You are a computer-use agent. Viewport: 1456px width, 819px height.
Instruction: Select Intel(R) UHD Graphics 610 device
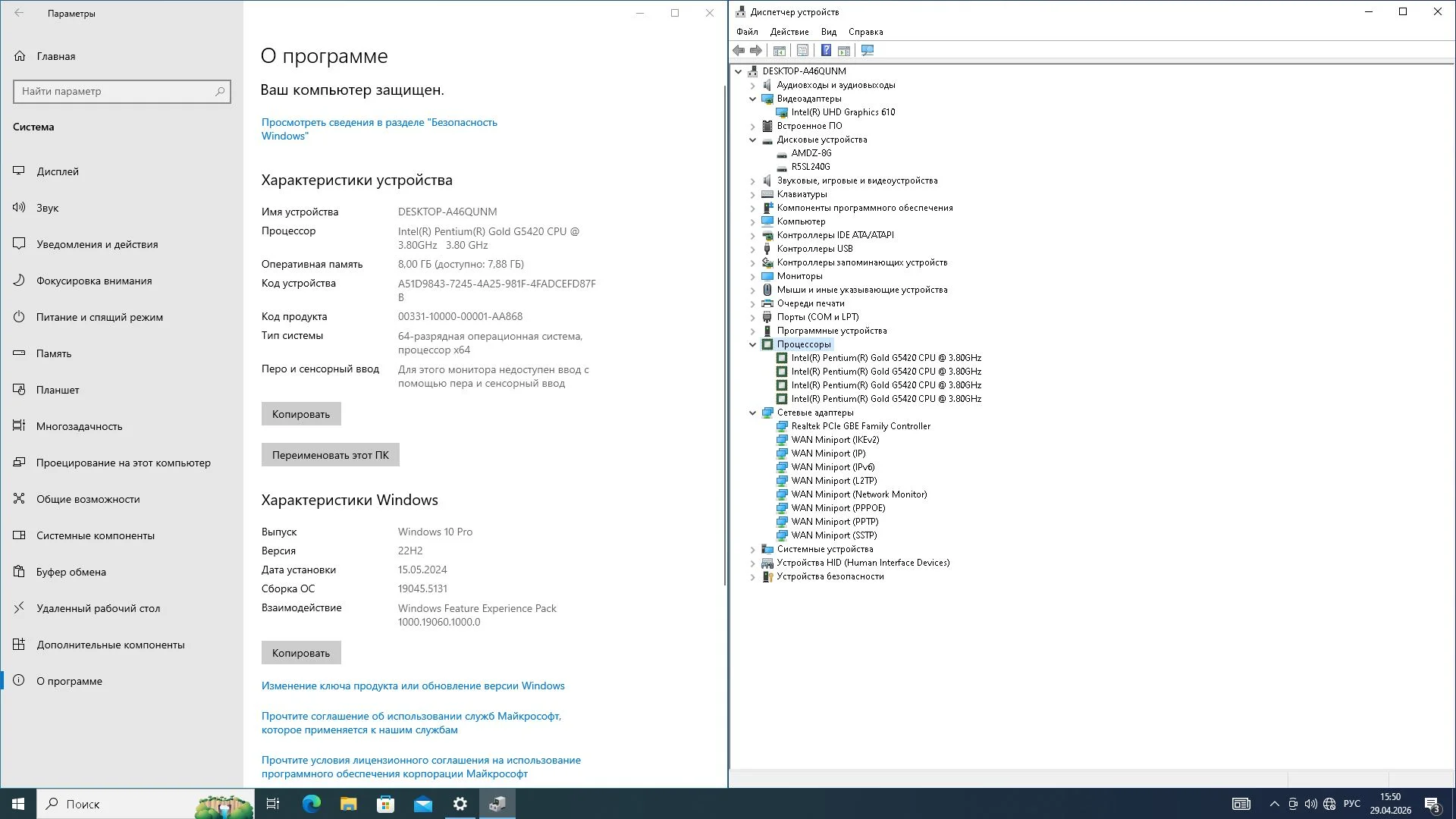tap(843, 112)
